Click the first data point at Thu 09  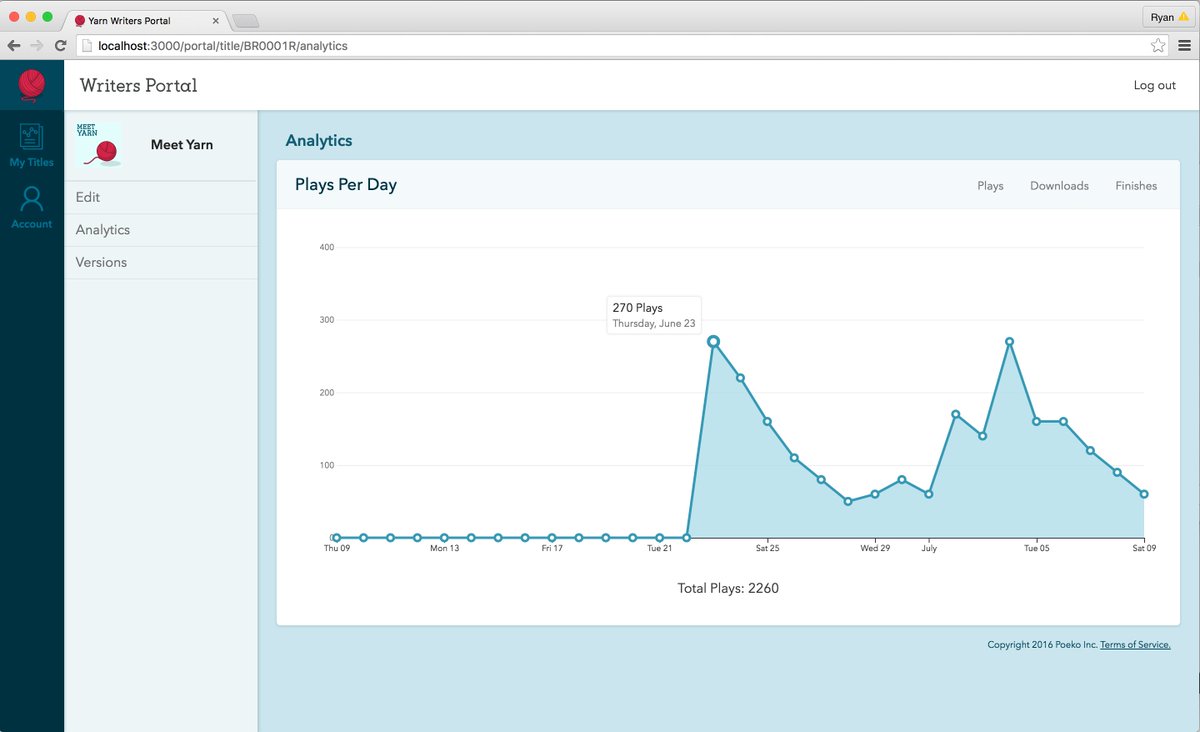337,538
